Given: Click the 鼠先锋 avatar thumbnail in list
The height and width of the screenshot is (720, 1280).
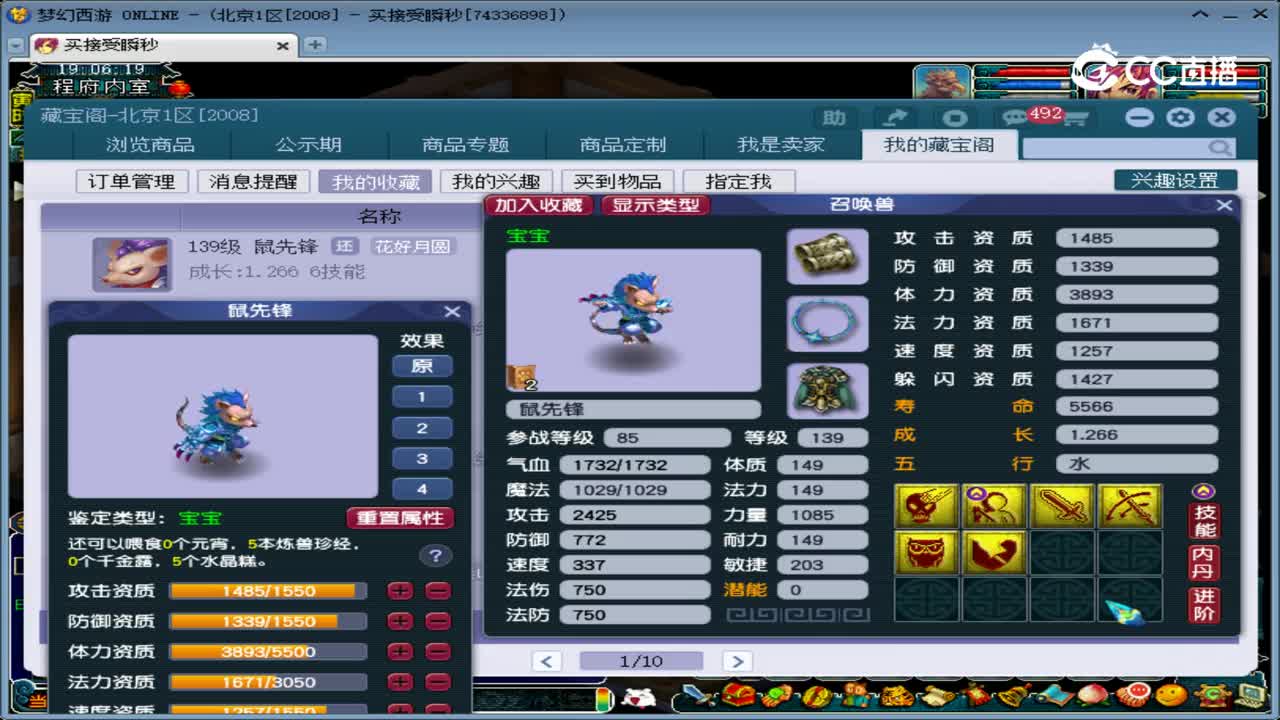Looking at the screenshot, I should pyautogui.click(x=132, y=264).
